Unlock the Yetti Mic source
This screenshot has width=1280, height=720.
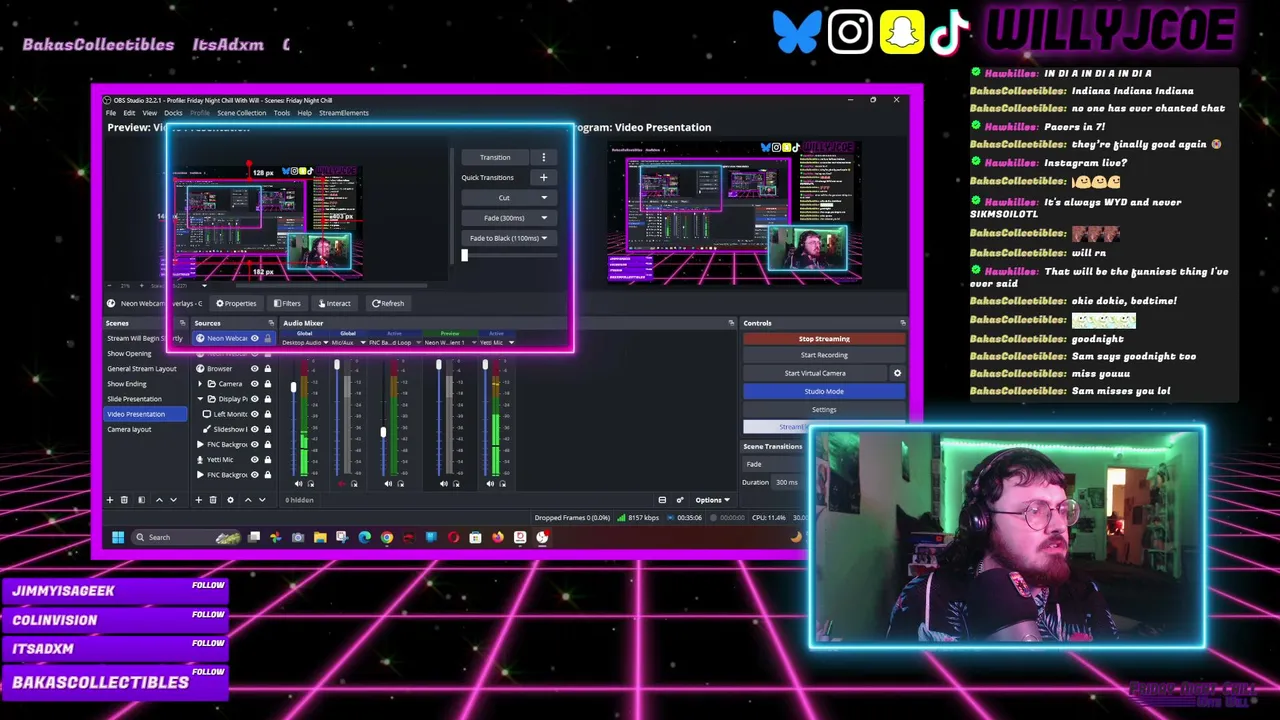coord(267,460)
